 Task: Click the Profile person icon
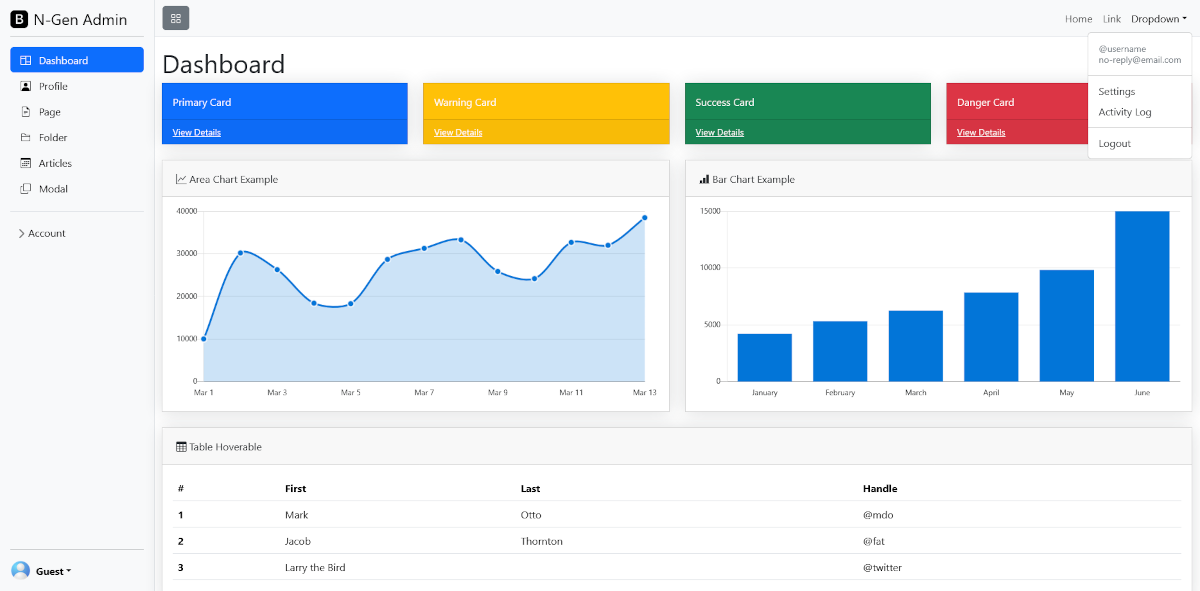click(26, 86)
